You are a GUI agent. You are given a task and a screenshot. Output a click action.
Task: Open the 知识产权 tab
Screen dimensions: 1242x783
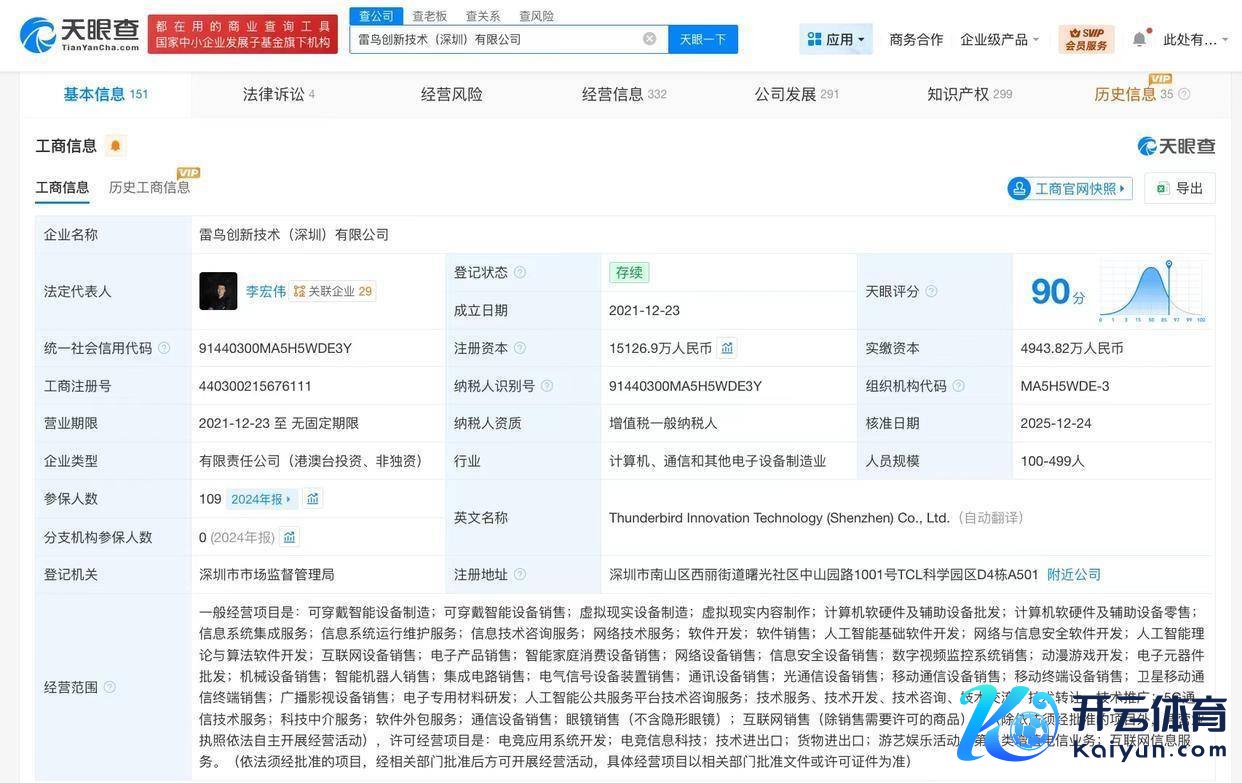[x=968, y=94]
